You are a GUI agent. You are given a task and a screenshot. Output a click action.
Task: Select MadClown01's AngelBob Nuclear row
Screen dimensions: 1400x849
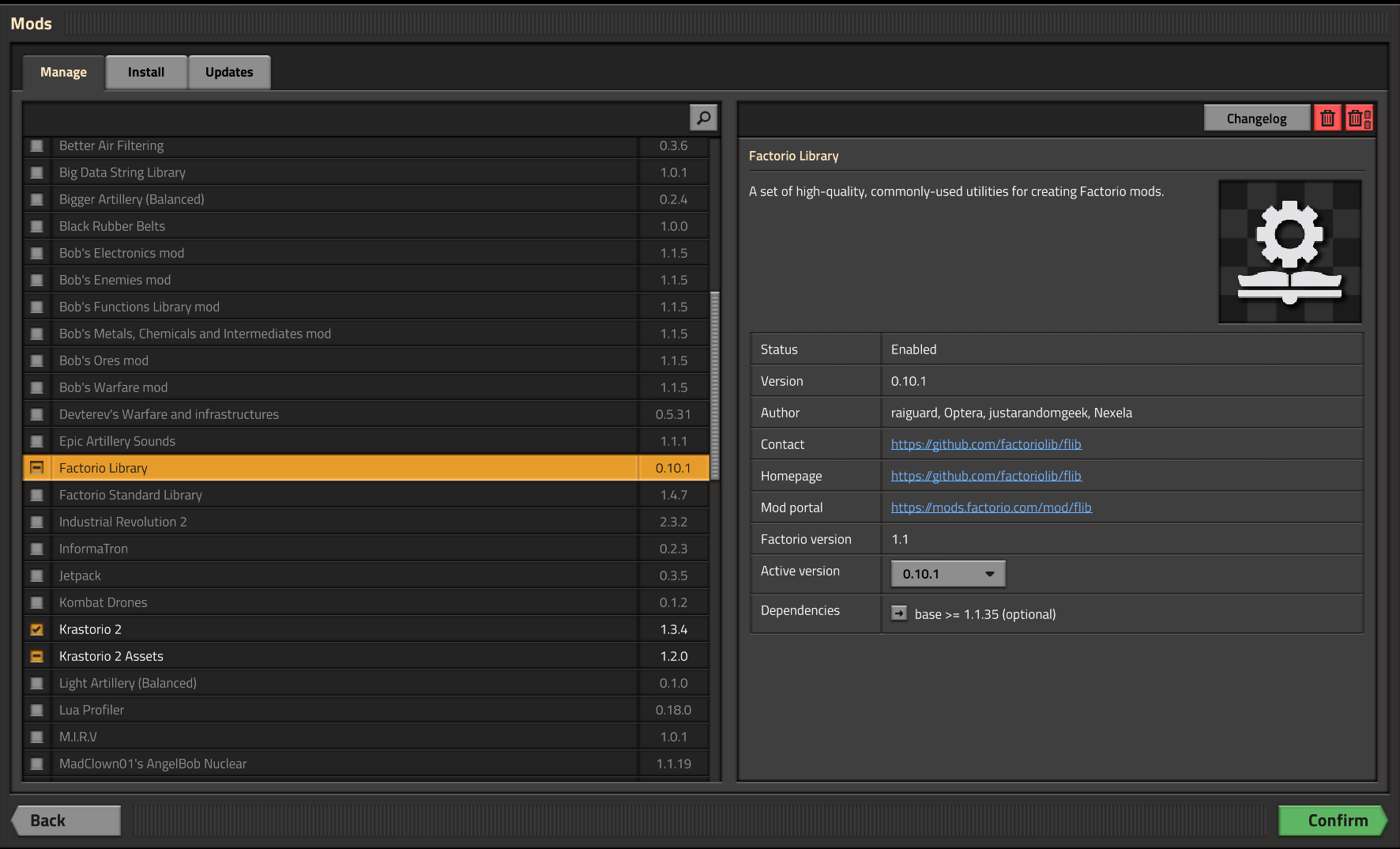[x=366, y=764]
